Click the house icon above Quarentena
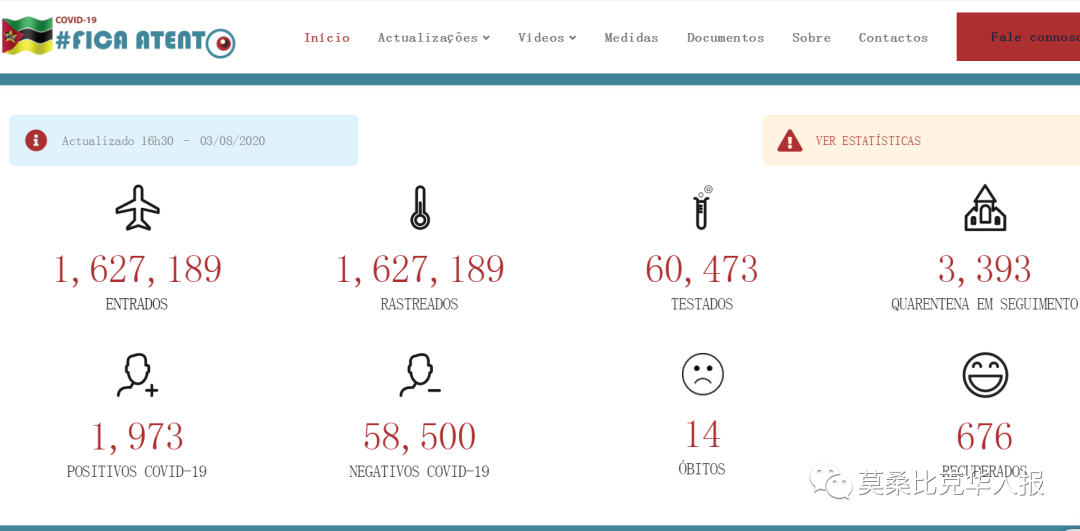Image resolution: width=1080 pixels, height=531 pixels. tap(985, 208)
